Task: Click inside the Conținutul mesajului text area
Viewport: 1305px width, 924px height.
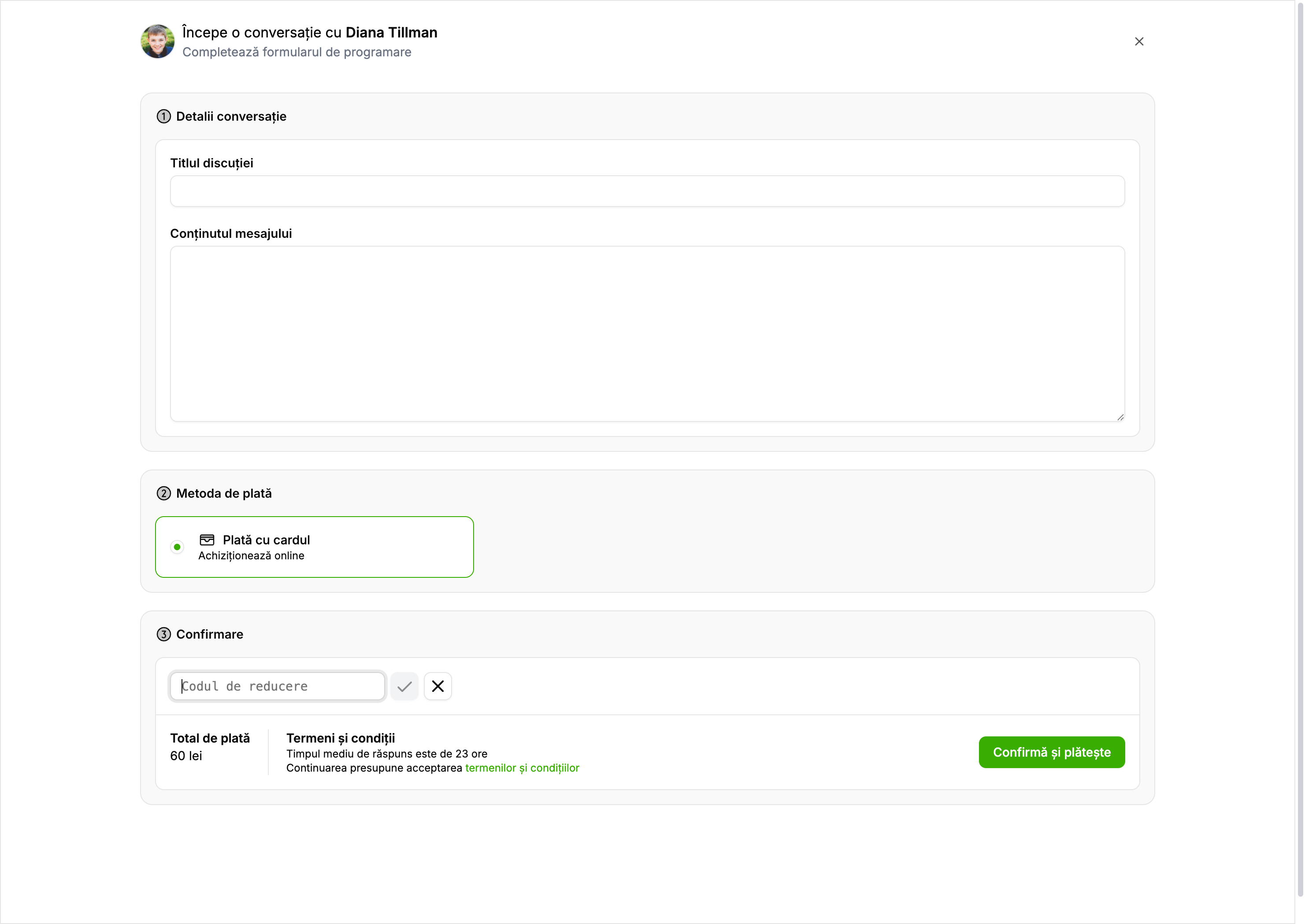Action: pyautogui.click(x=647, y=333)
